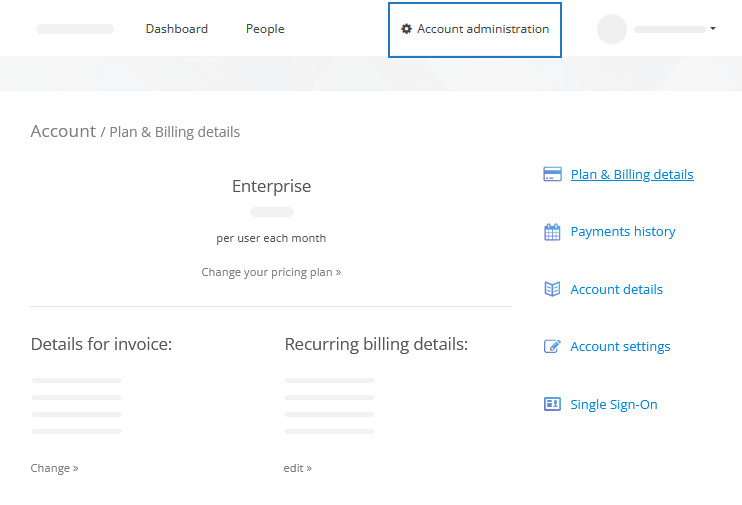The width and height of the screenshot is (742, 505).
Task: Click 'Change your pricing plan »'
Action: 271,272
